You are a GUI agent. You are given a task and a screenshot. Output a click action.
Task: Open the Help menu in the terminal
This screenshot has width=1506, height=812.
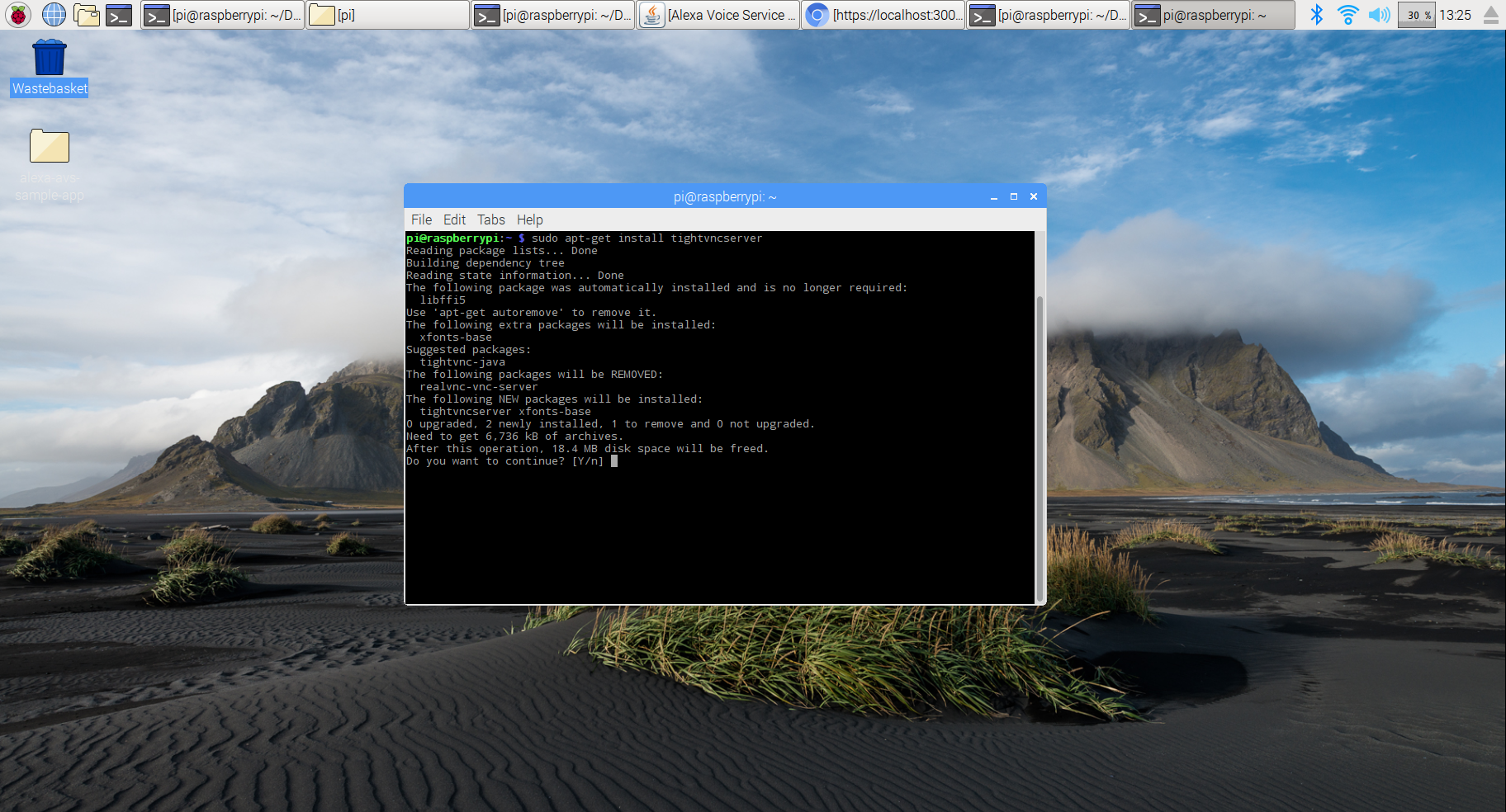(529, 220)
